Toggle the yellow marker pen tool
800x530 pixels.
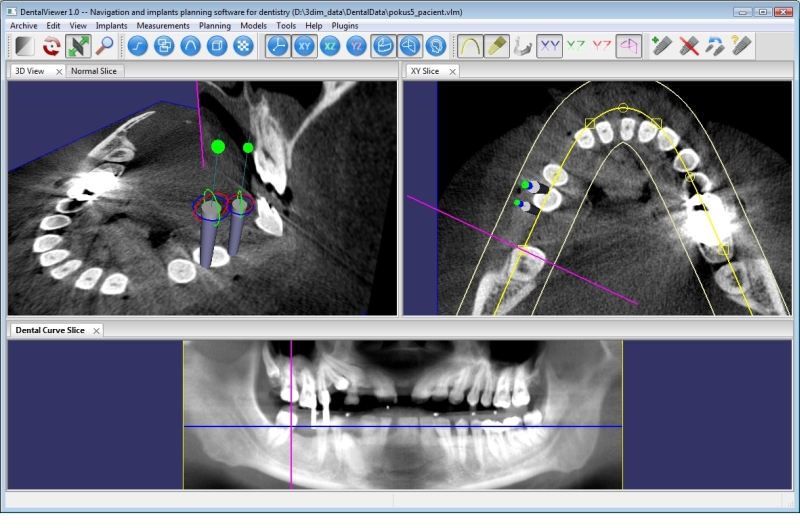pos(496,46)
